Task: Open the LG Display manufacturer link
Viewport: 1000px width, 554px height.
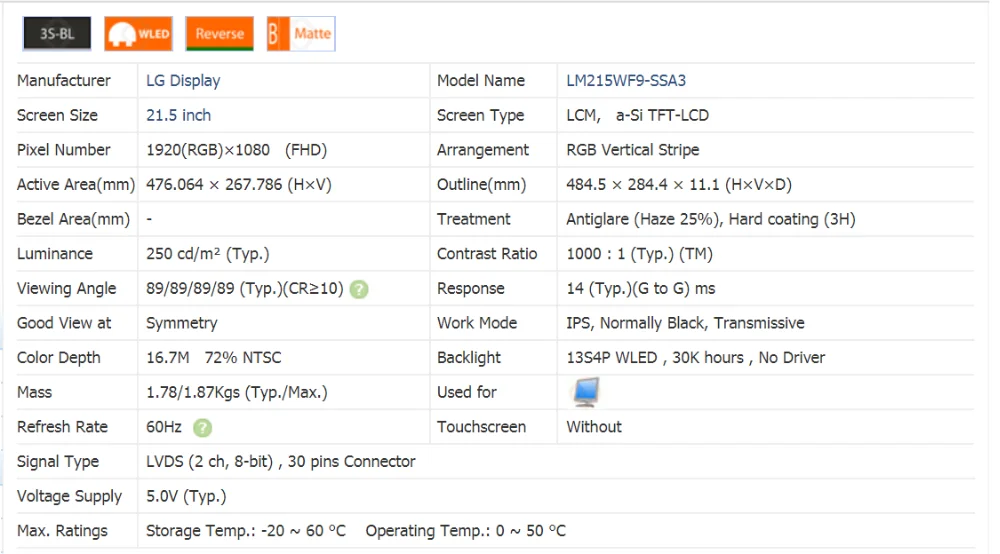Action: click(183, 81)
